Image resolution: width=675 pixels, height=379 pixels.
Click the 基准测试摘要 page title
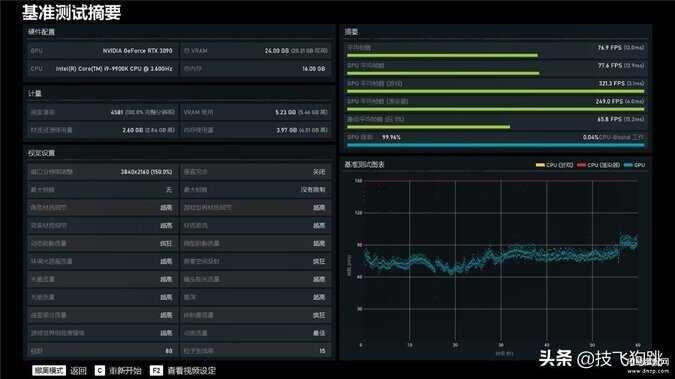pos(71,12)
